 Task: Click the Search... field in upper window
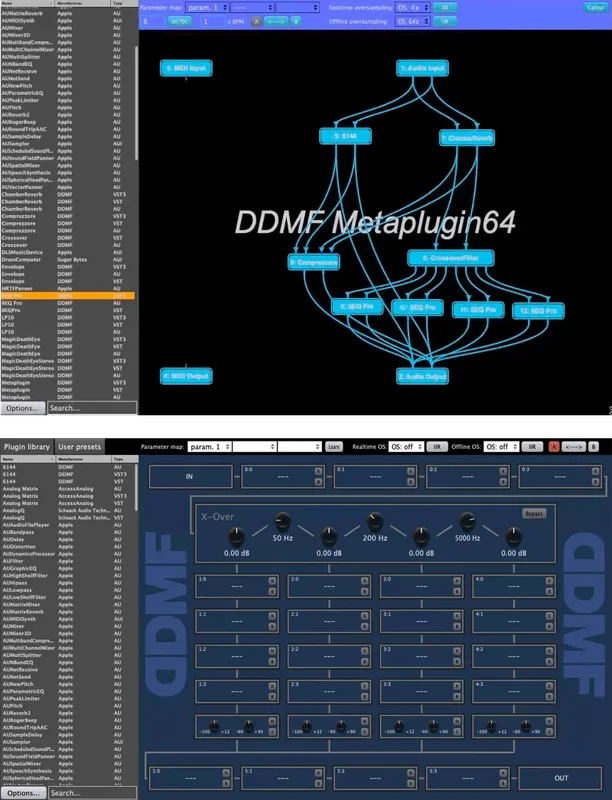pyautogui.click(x=92, y=408)
